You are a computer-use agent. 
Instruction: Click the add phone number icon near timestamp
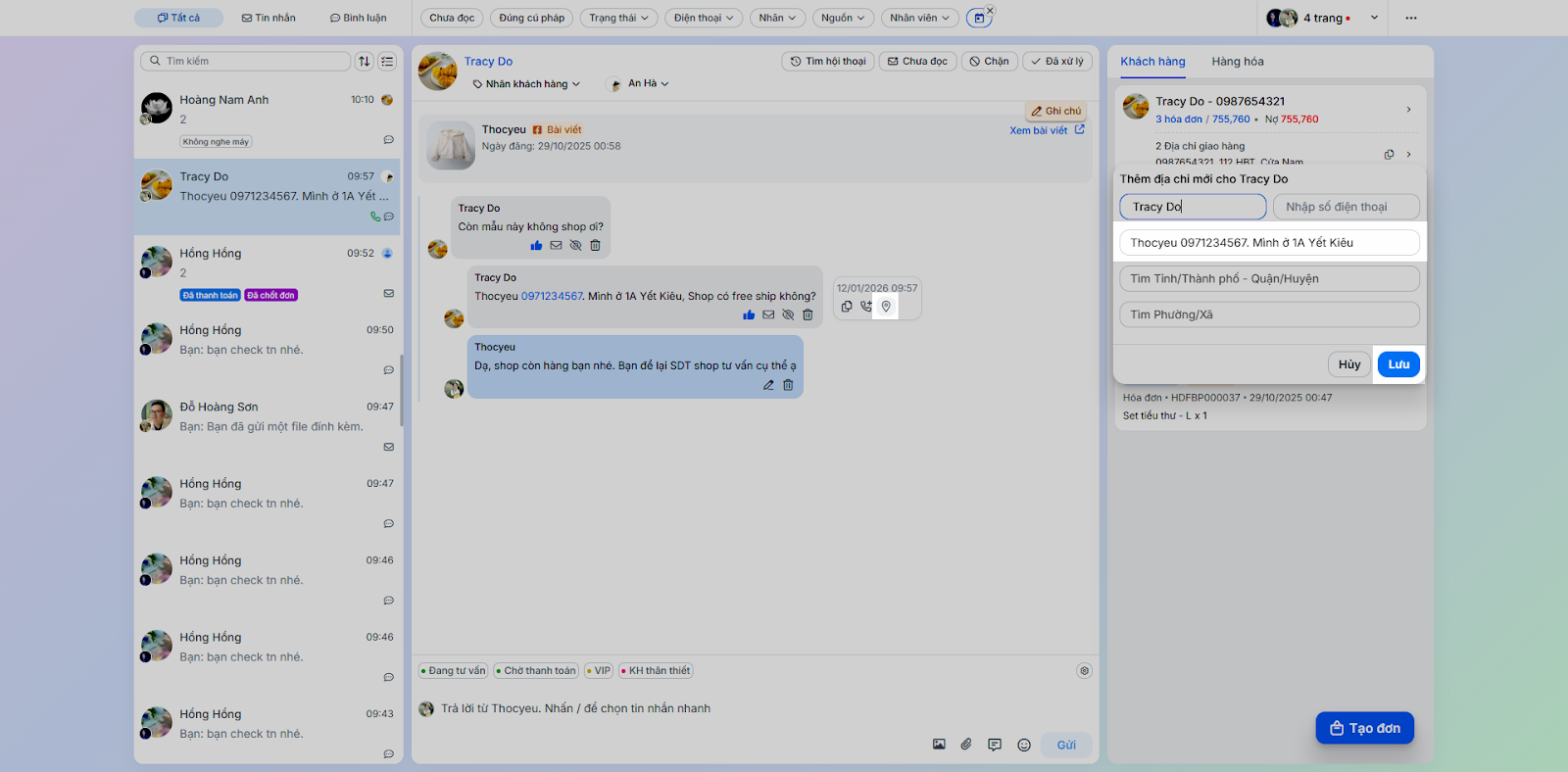pos(866,307)
